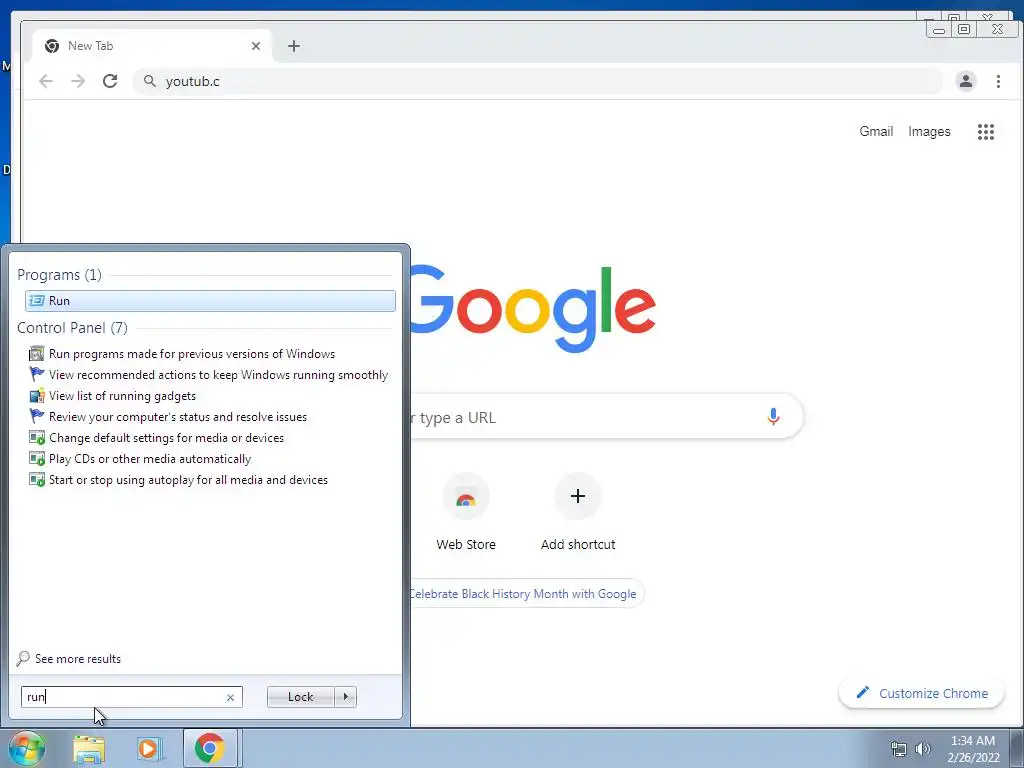Open Run programs made for previous versions

192,354
